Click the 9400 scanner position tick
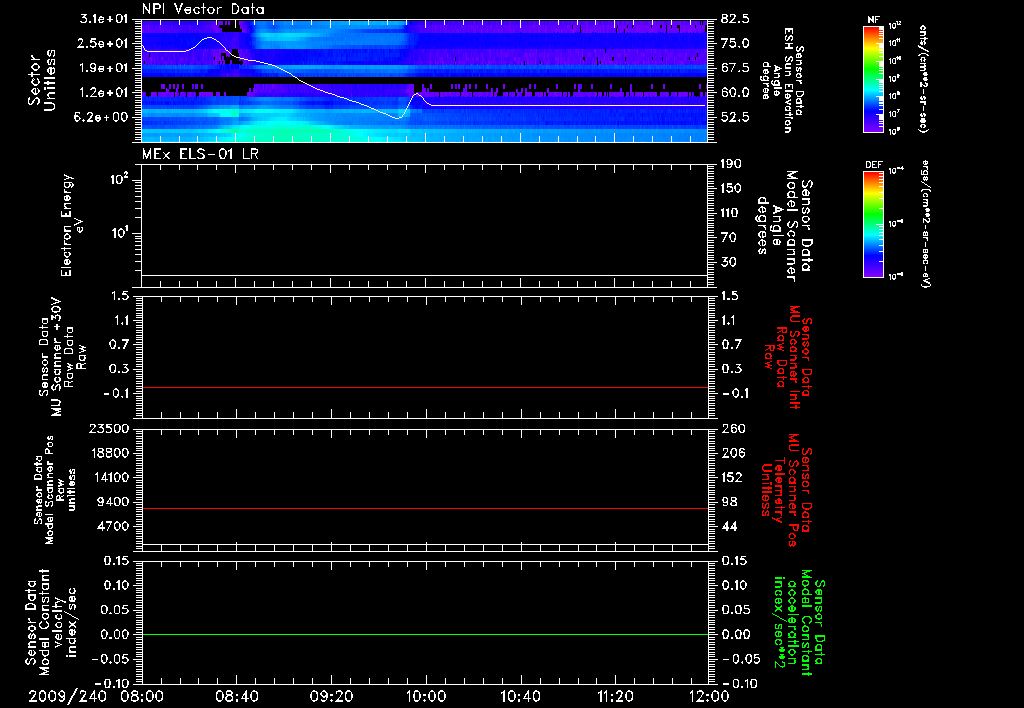1024x708 pixels. 114,502
